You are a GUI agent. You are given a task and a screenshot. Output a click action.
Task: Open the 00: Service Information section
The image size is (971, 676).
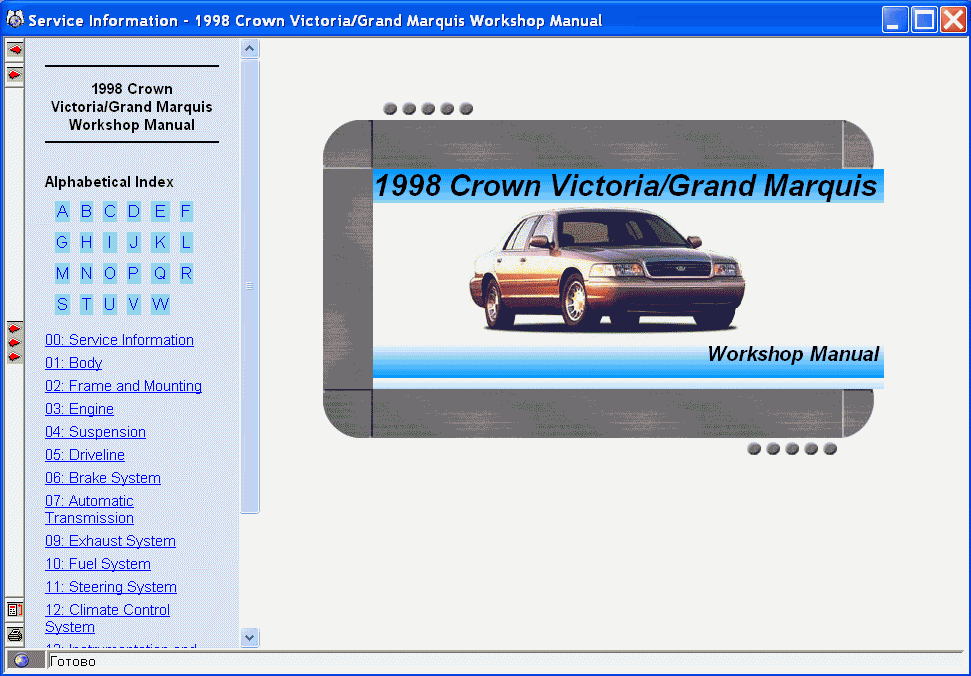[120, 340]
